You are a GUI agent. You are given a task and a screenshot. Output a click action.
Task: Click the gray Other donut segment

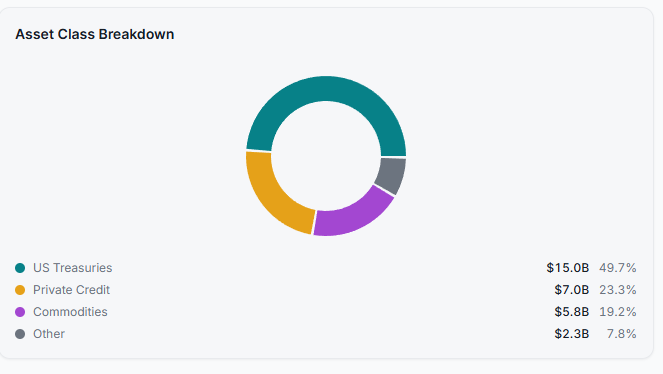click(x=392, y=175)
